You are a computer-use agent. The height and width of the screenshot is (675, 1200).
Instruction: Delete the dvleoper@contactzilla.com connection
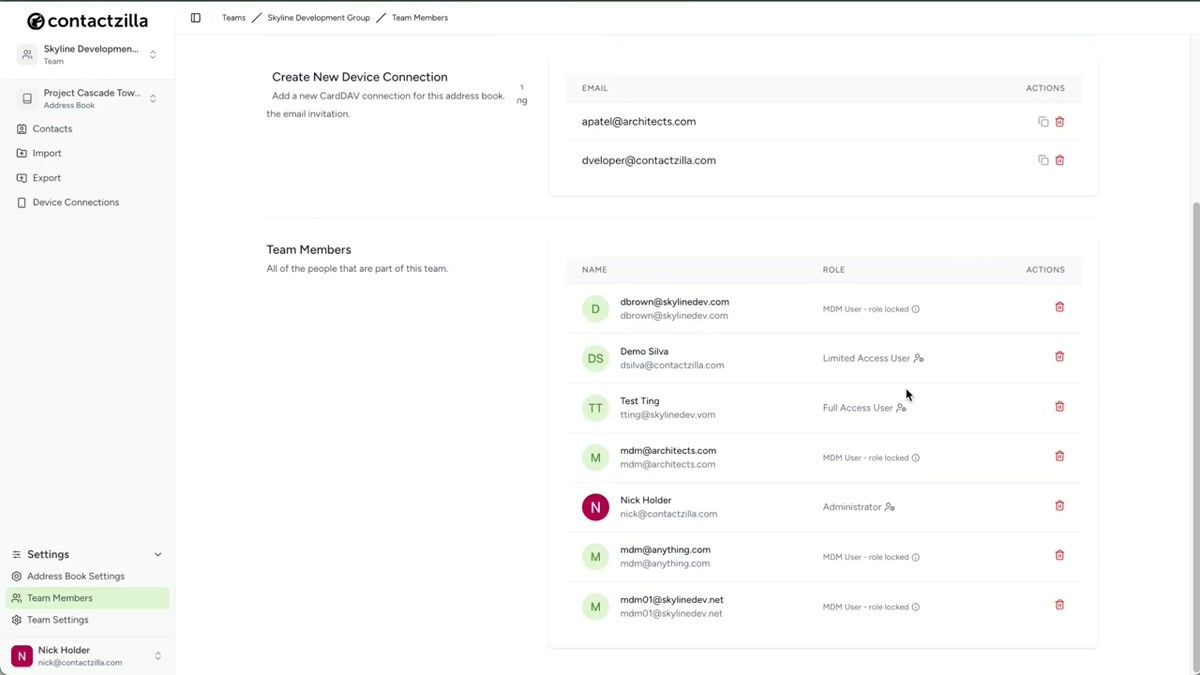(x=1059, y=159)
